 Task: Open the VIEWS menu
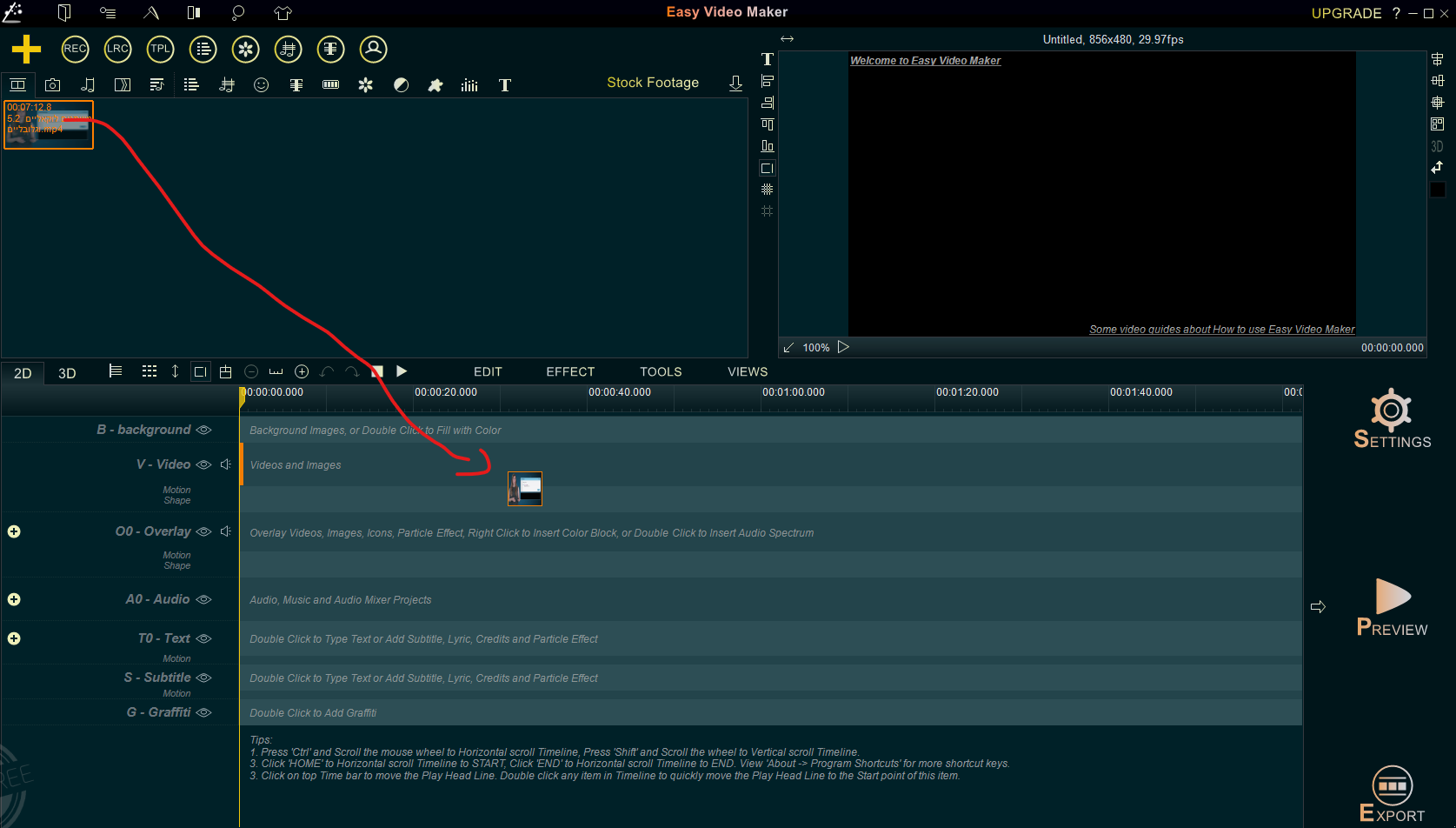point(748,371)
